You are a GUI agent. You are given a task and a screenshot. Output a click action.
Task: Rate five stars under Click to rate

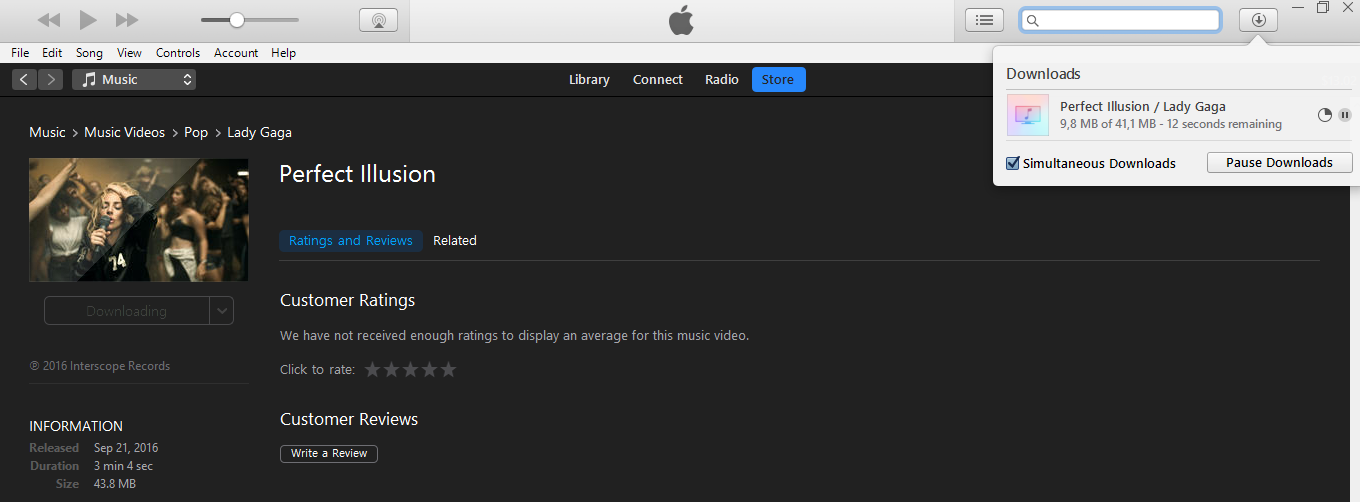[448, 370]
